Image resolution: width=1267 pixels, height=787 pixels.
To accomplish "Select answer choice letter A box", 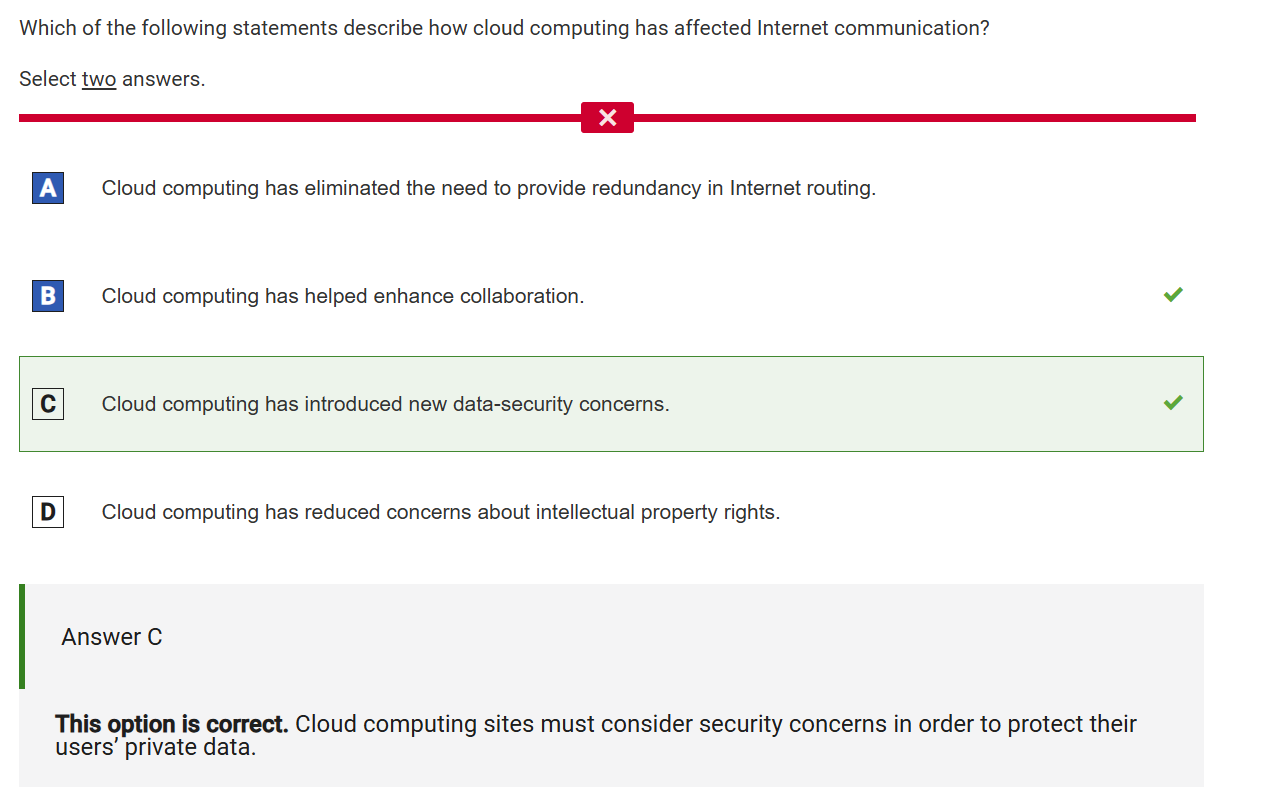I will point(48,188).
